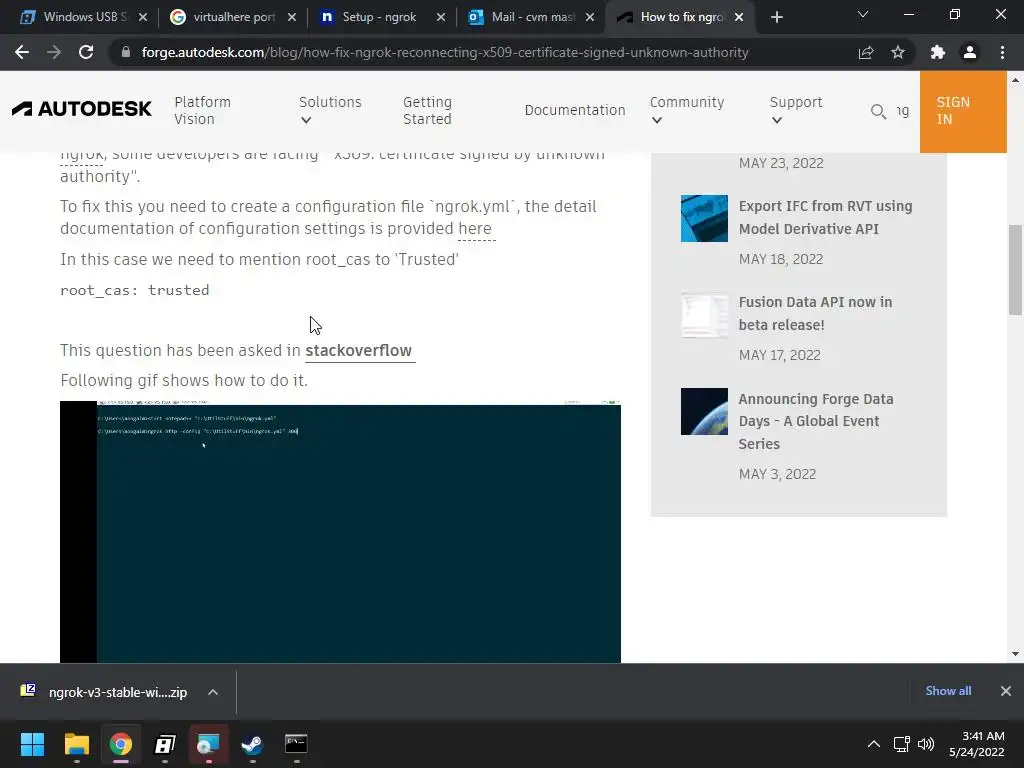
Task: Open a new browser tab
Action: (776, 17)
